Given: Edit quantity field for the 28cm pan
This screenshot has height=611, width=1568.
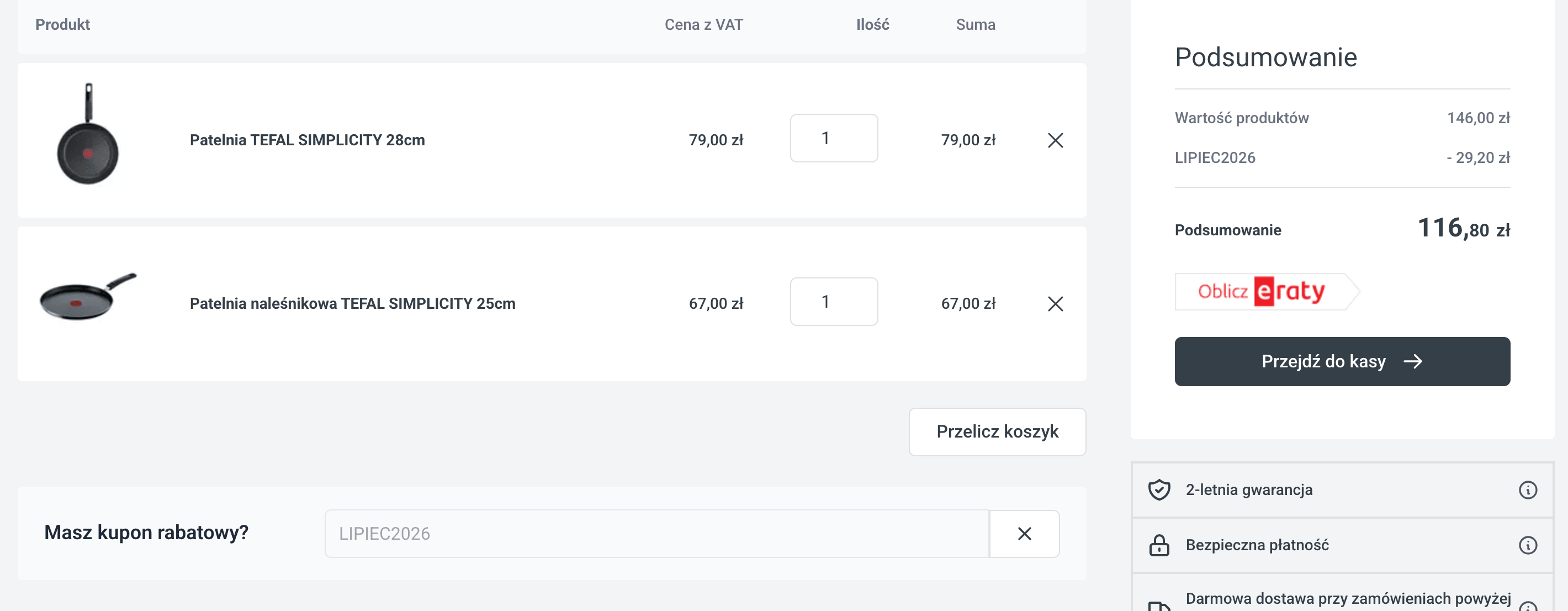Looking at the screenshot, I should (x=833, y=138).
